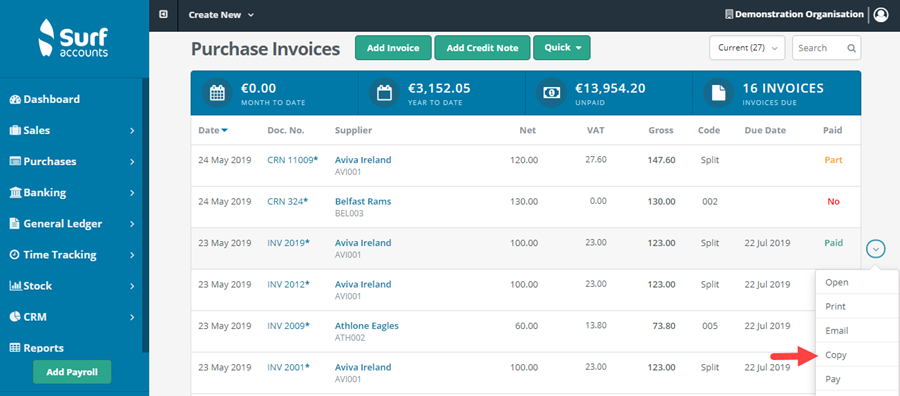Select Email in the row actions menu
This screenshot has width=900, height=396.
click(x=836, y=331)
